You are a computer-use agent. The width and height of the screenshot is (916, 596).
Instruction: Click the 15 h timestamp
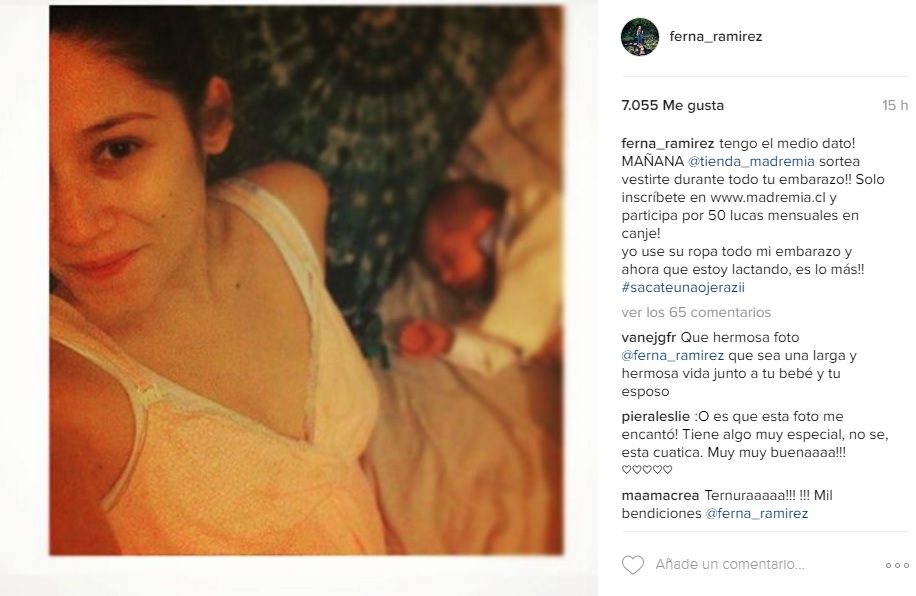pos(895,105)
